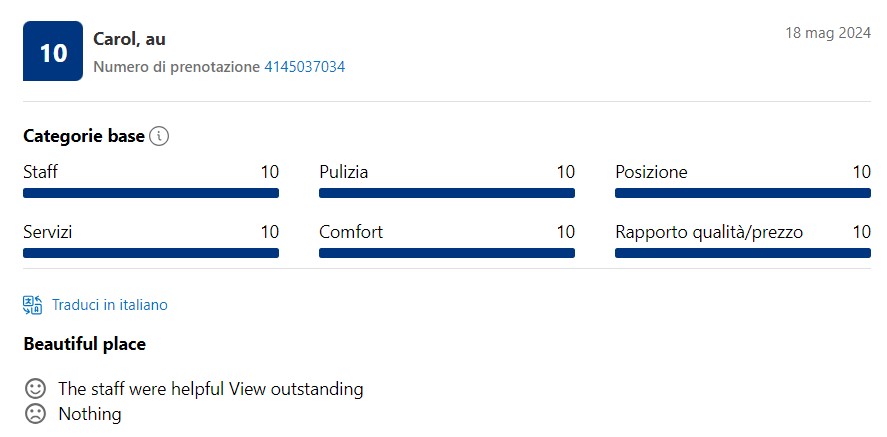Click the Pulizia rating bar
This screenshot has height=437, width=887.
[447, 193]
